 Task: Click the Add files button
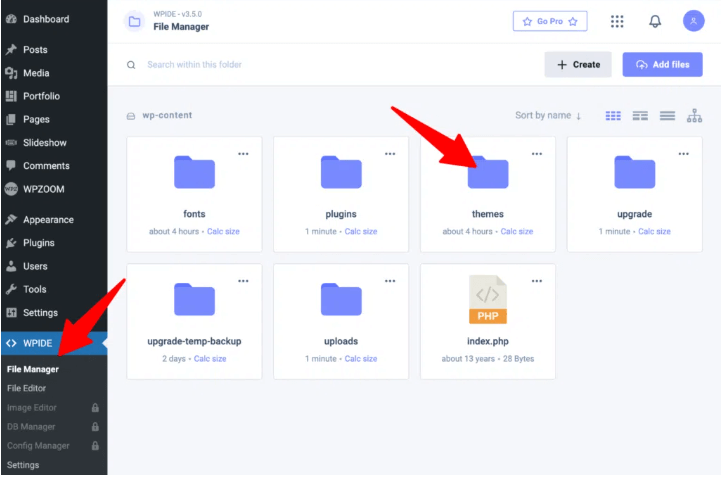tap(662, 65)
